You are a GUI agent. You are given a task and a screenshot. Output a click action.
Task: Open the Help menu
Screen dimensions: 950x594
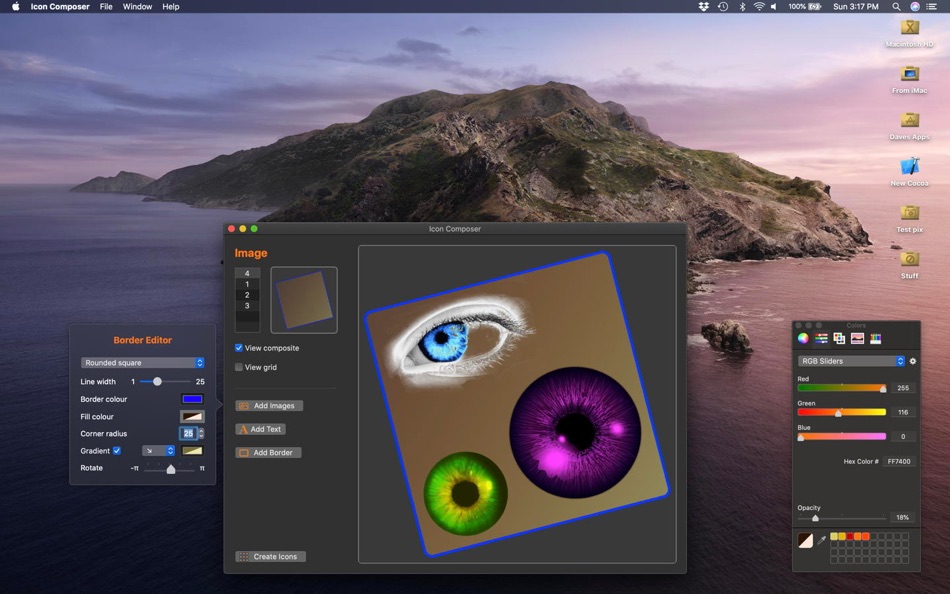pos(171,7)
